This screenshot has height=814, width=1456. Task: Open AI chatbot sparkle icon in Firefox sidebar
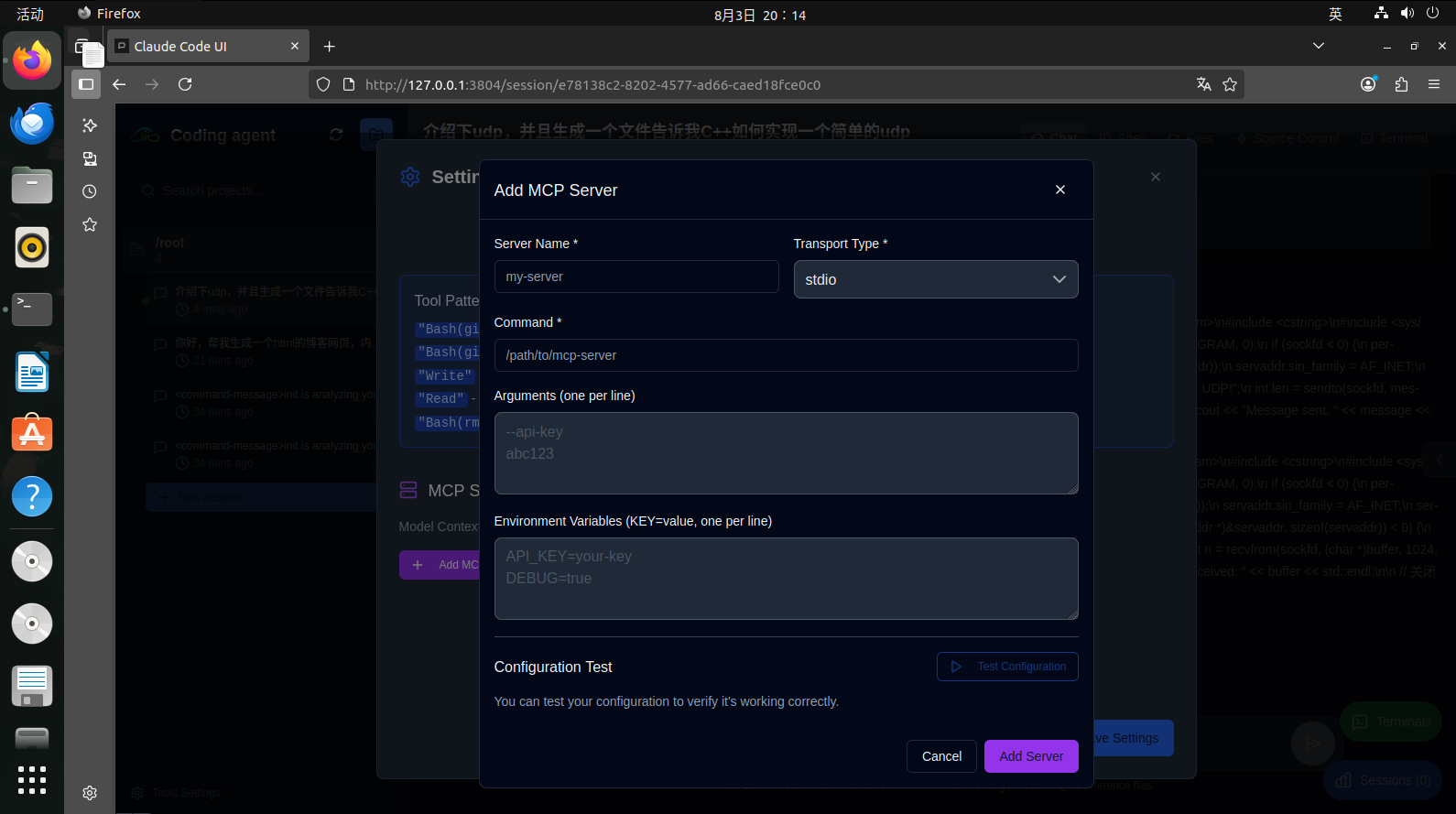90,125
